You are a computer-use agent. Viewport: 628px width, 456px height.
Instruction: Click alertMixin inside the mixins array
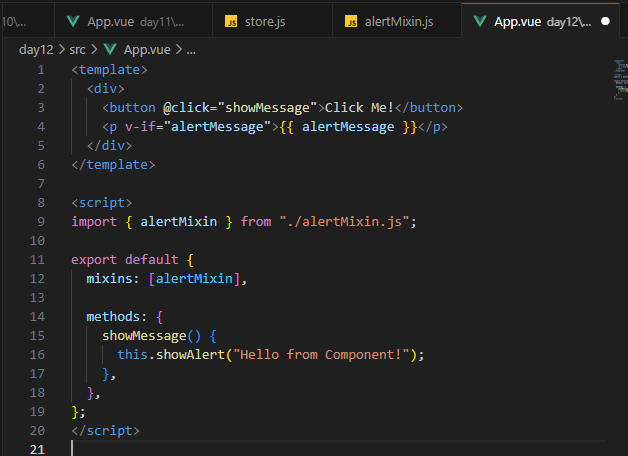coord(194,279)
